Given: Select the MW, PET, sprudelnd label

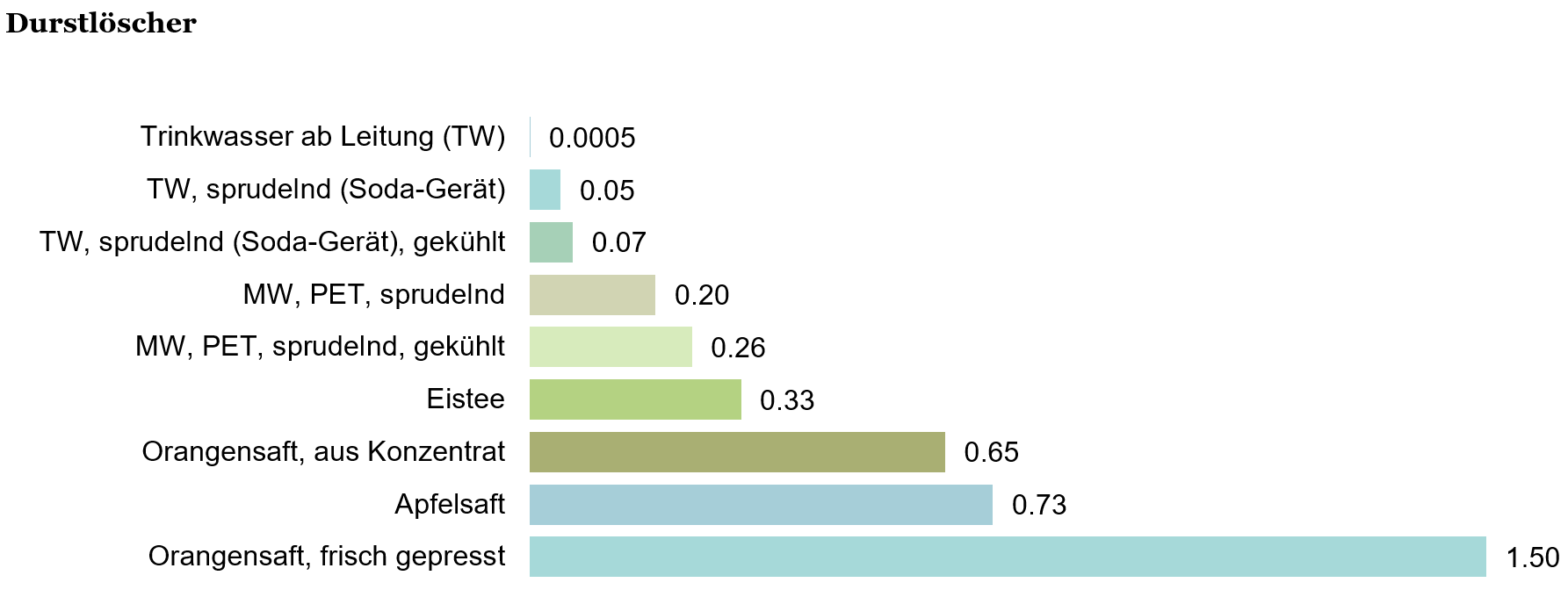Looking at the screenshot, I should pos(373,295).
